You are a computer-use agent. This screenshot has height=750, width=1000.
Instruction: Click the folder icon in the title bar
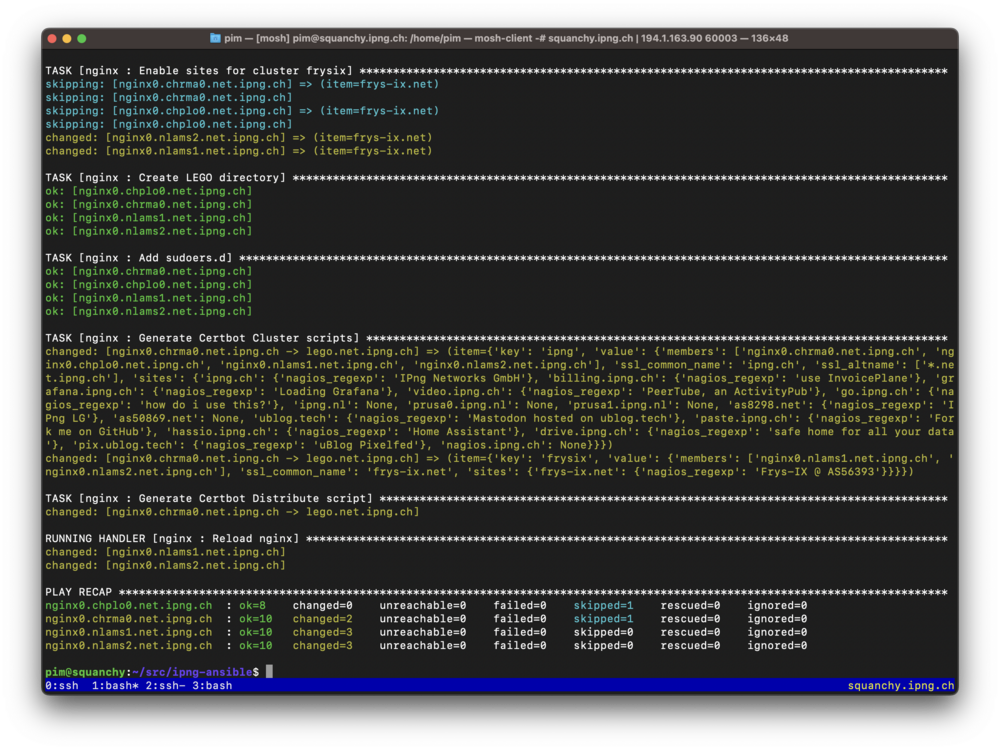point(215,38)
